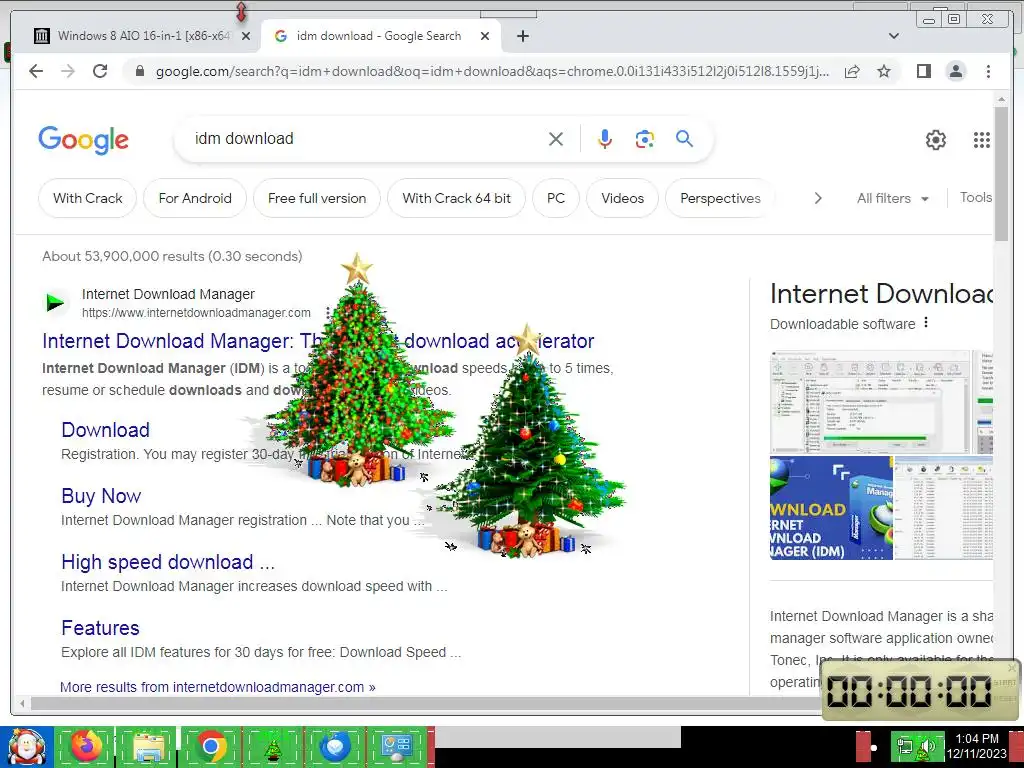
Task: Open IDM screenshot thumbnail in knowledge panel
Action: 870,402
